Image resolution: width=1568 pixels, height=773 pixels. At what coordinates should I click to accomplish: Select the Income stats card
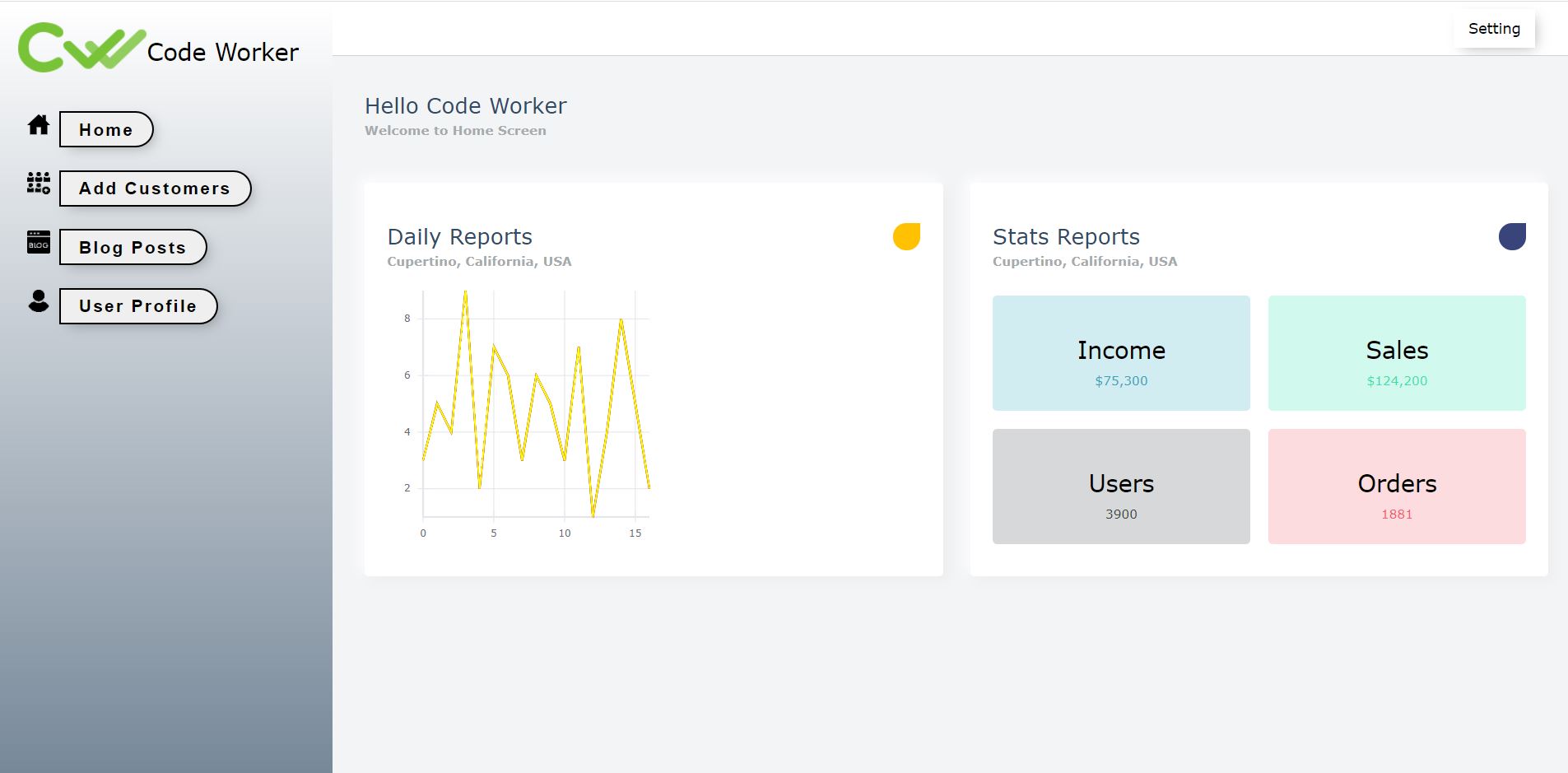1121,353
